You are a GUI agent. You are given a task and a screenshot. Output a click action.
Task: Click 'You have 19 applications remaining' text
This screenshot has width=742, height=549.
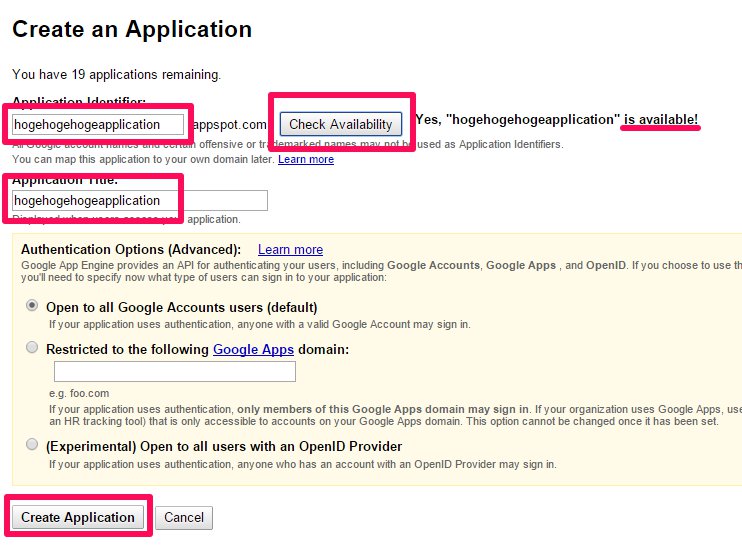[116, 74]
